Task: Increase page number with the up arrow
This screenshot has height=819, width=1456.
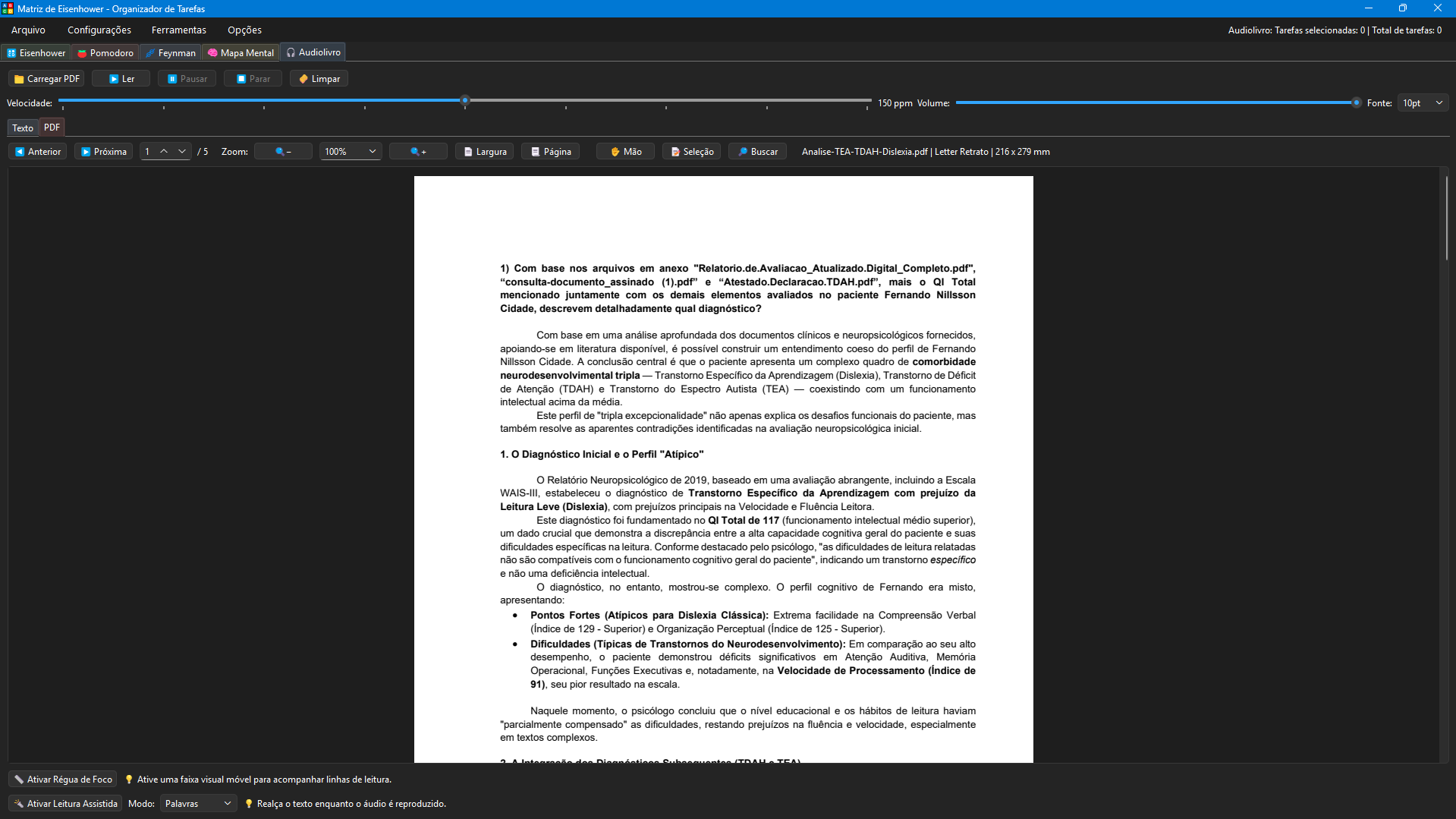Action: (x=164, y=152)
